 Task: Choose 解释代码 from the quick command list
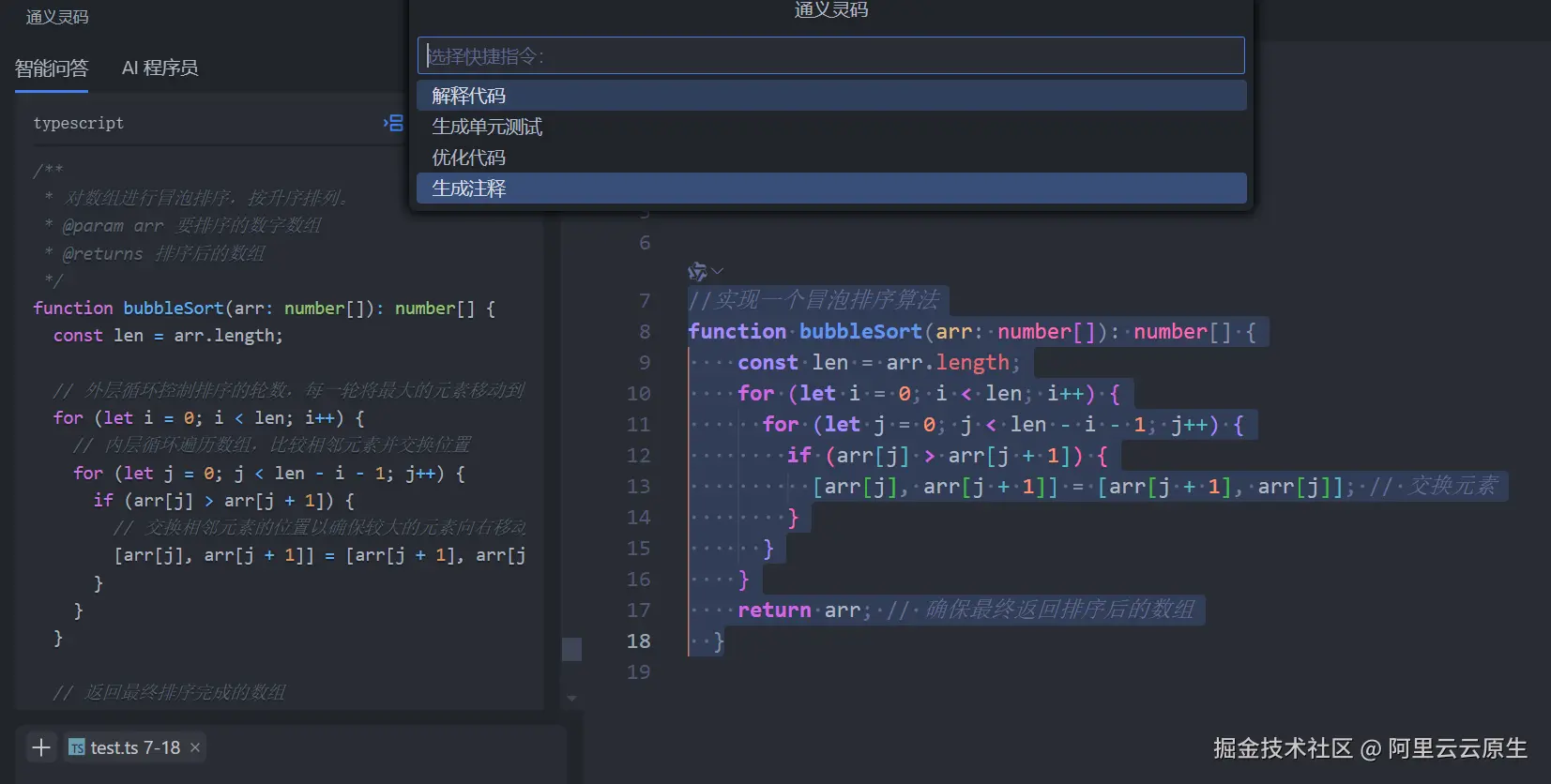831,96
